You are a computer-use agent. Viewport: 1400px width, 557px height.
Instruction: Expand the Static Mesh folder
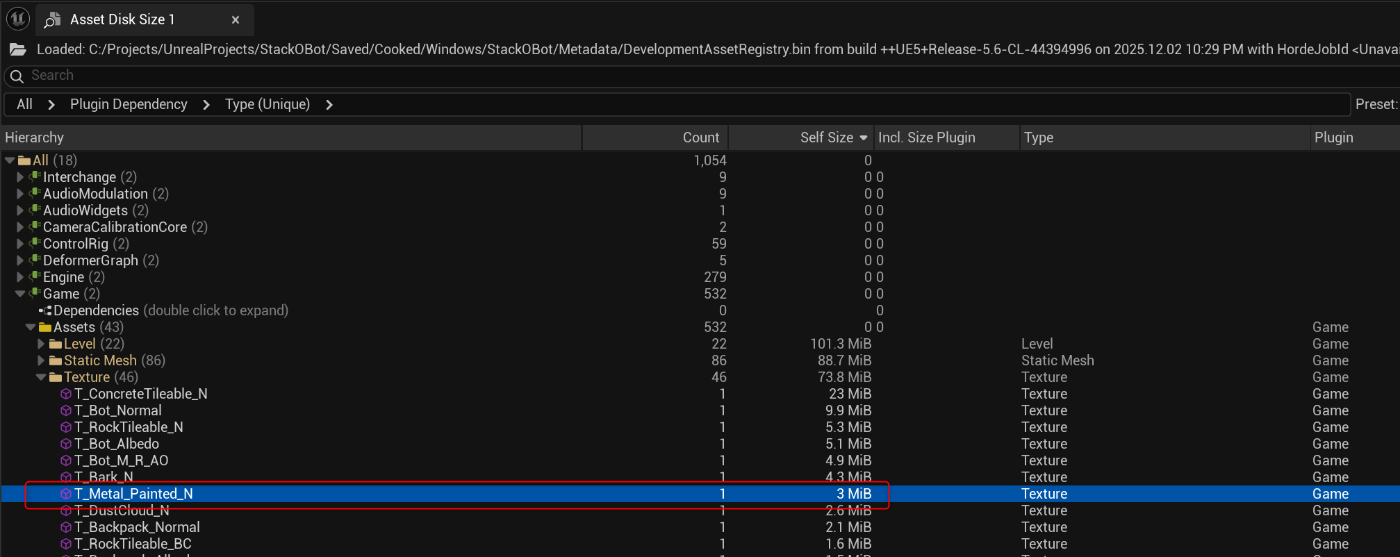[x=42, y=361]
